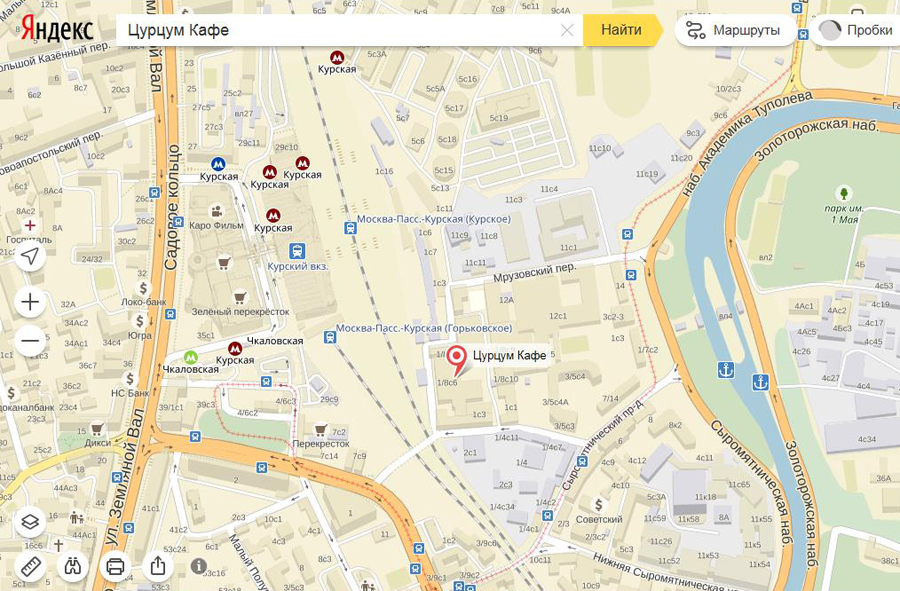This screenshot has width=900, height=591.
Task: Click building number "5с19"
Action: pyautogui.click(x=498, y=118)
